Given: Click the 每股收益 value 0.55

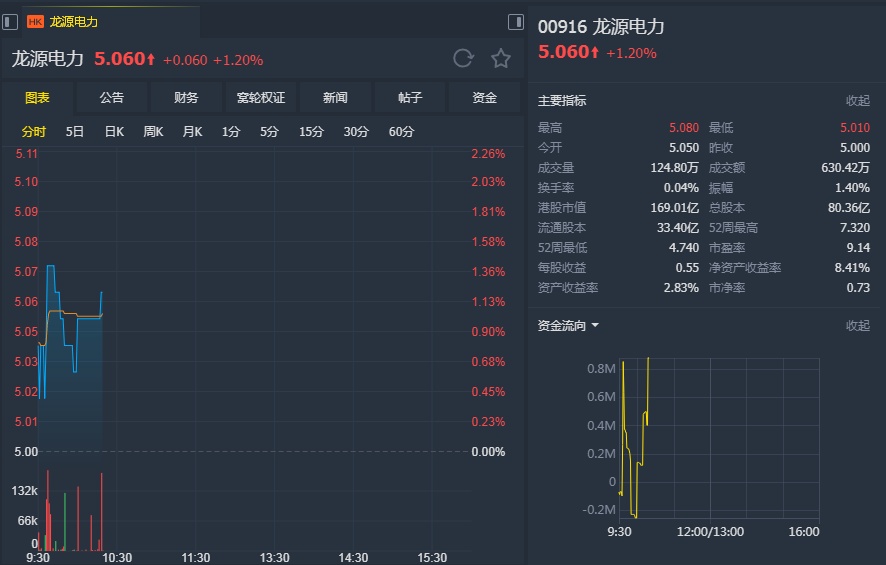Looking at the screenshot, I should pos(687,267).
